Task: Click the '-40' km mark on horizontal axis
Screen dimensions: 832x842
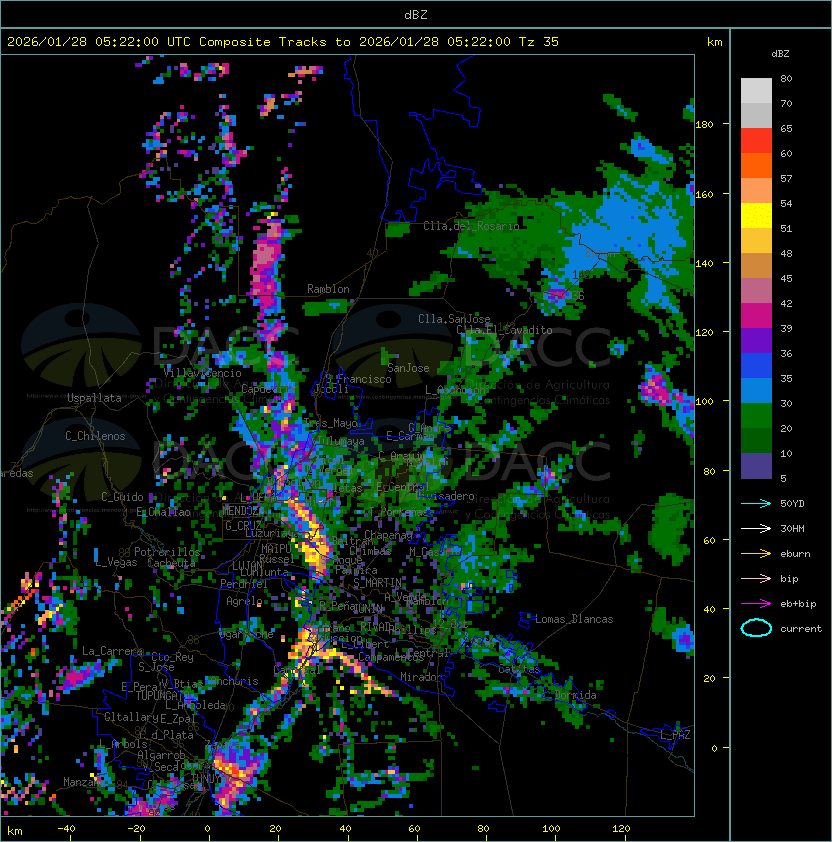Action: click(67, 829)
